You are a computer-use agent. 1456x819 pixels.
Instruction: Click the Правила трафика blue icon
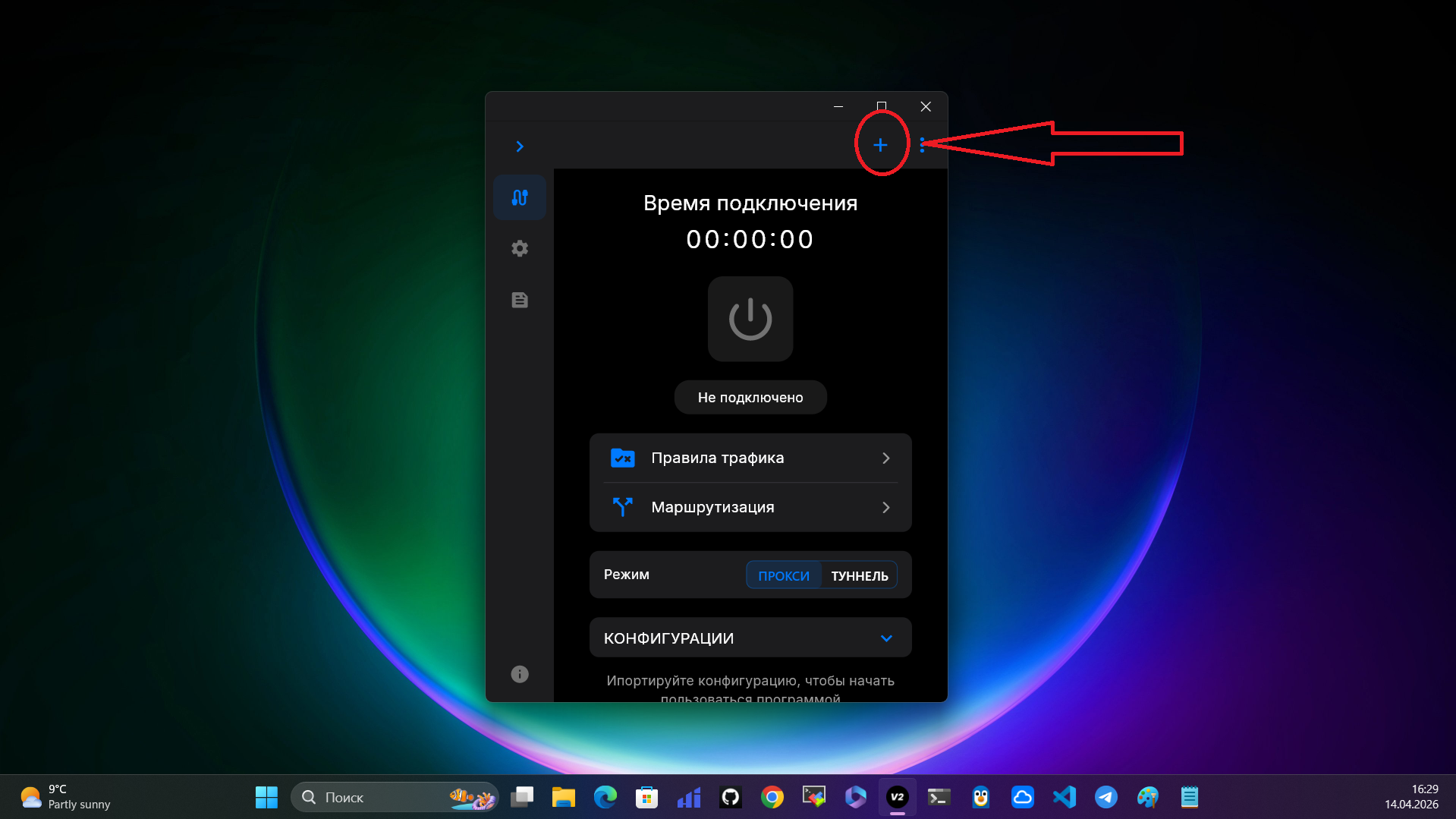pos(622,458)
